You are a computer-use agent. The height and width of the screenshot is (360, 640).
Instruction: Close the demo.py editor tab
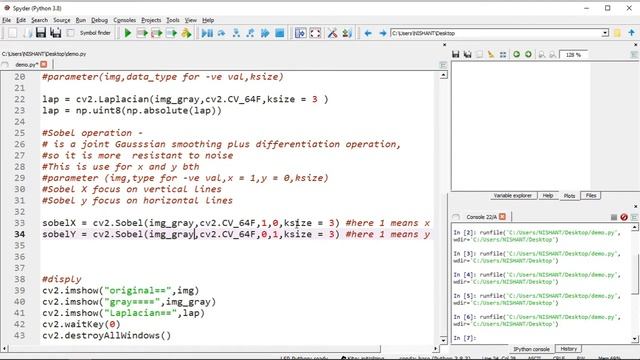(x=44, y=64)
